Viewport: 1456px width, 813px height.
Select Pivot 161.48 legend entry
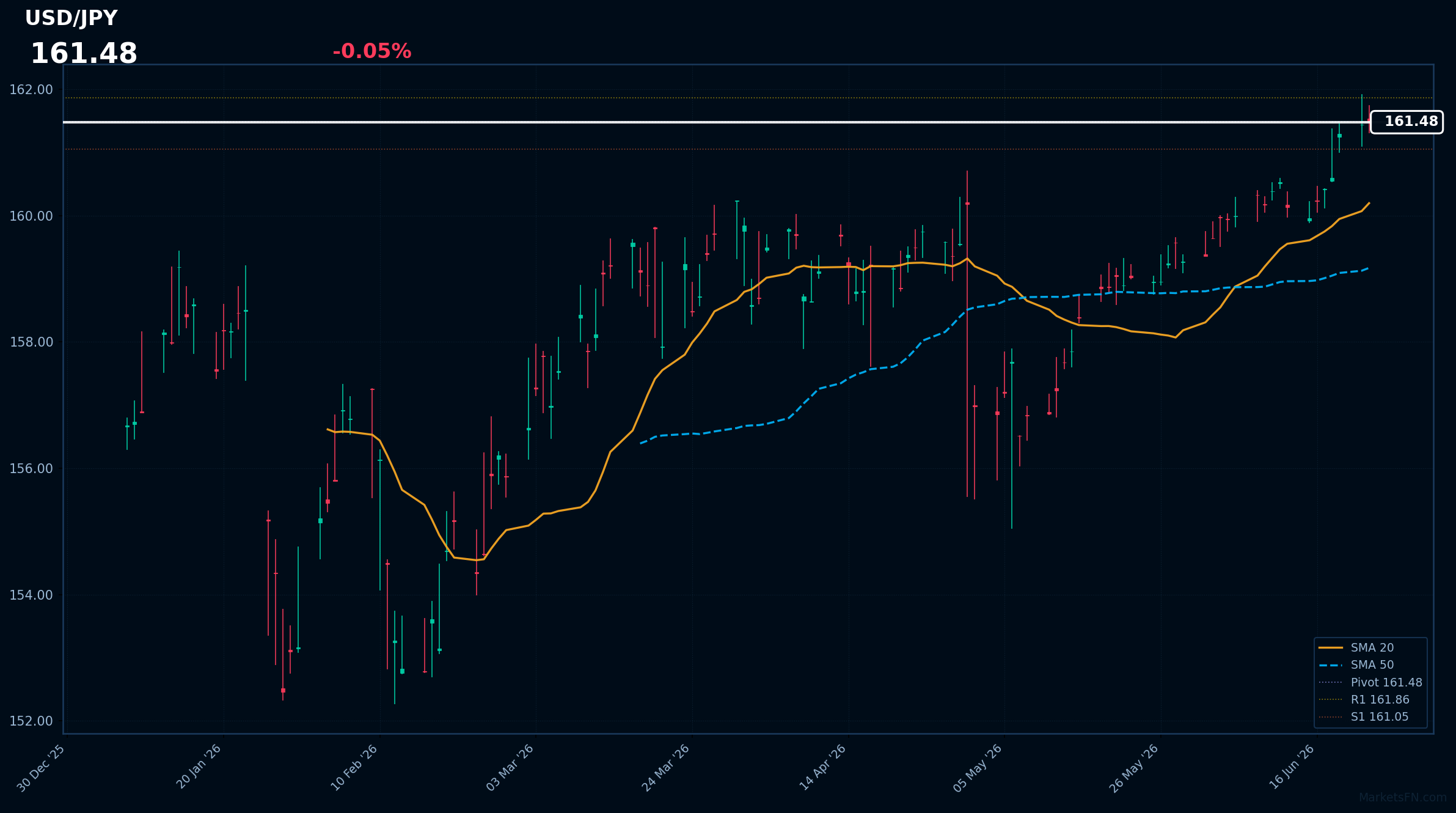1371,683
